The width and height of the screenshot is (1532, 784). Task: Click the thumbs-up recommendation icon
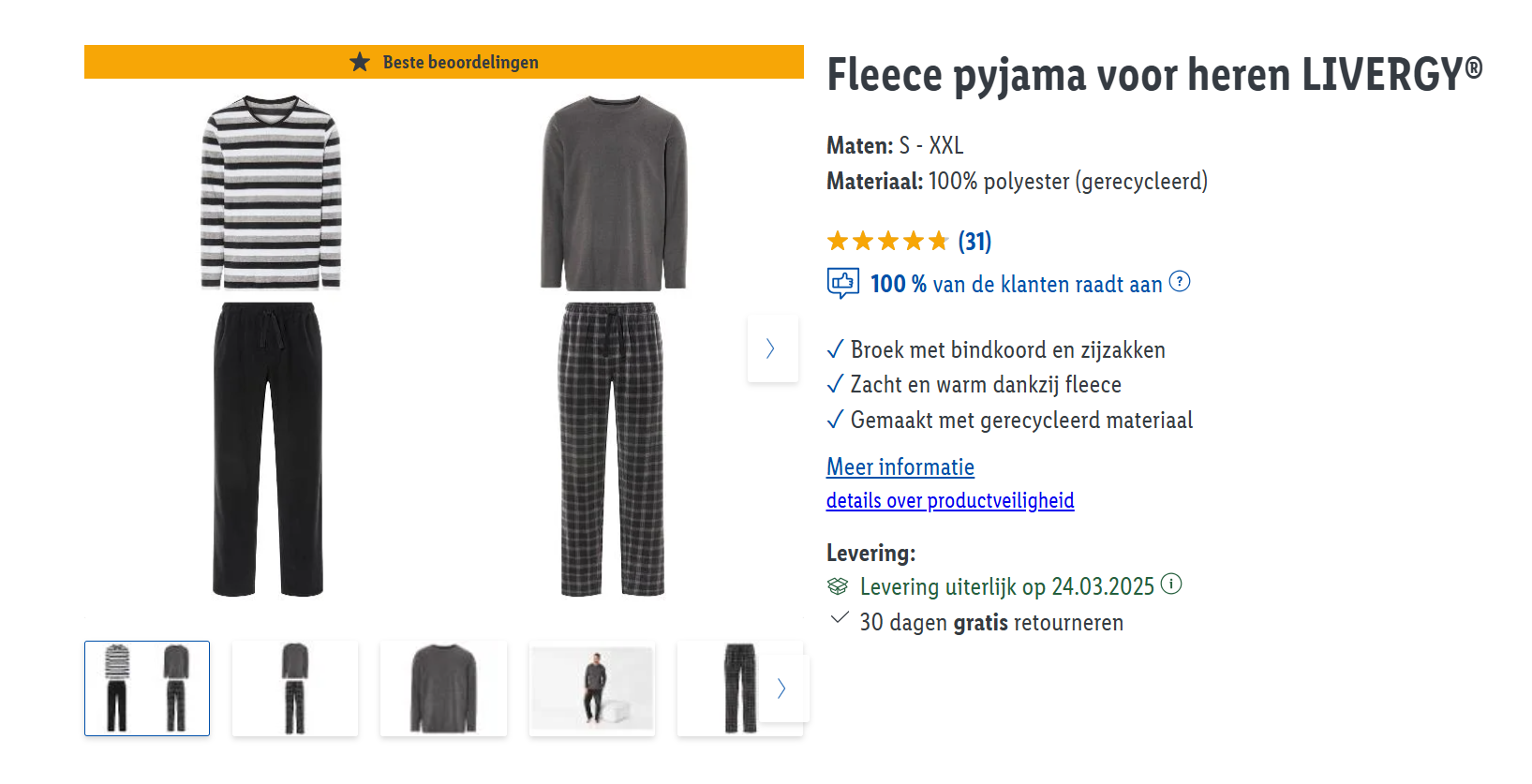pos(842,283)
